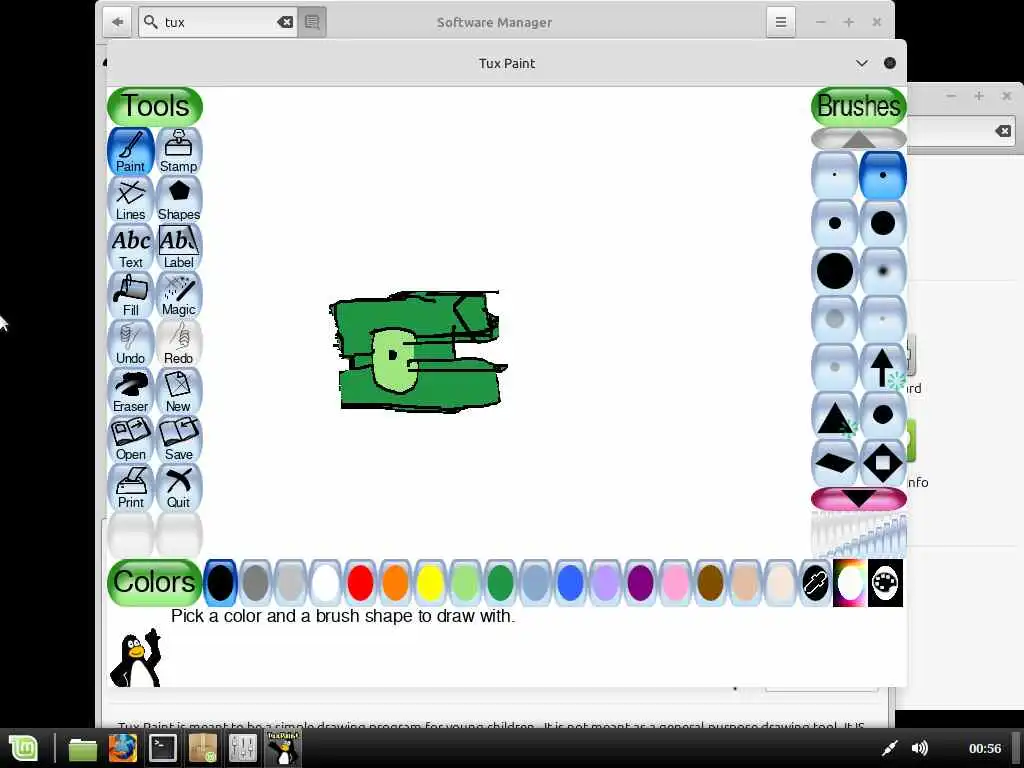1024x768 pixels.
Task: Open the color mixer palette
Action: [886, 583]
